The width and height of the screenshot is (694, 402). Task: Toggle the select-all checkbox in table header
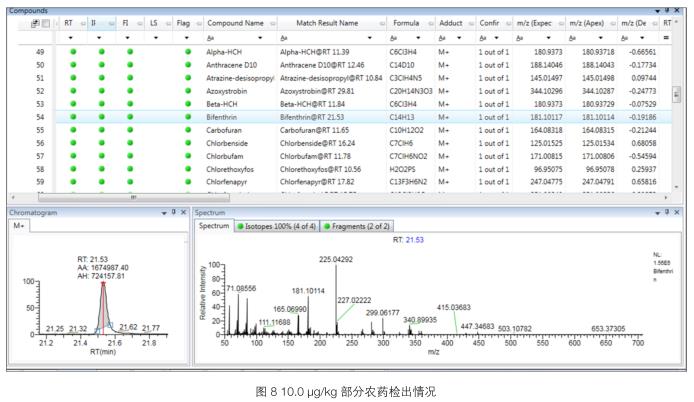pyautogui.click(x=44, y=22)
